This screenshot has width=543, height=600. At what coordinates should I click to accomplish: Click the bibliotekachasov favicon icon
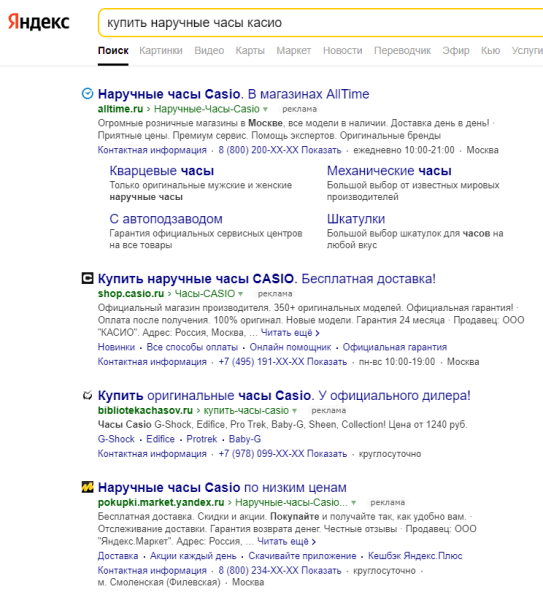[87, 395]
